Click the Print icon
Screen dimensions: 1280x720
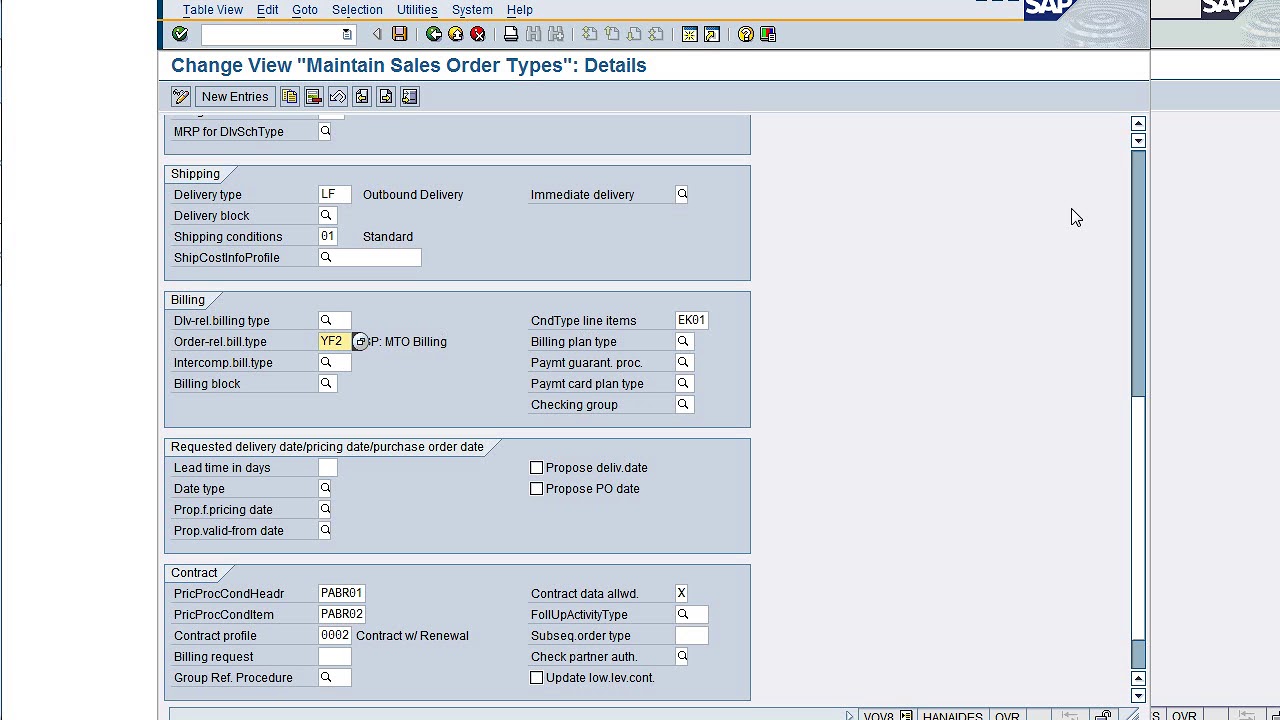click(511, 34)
